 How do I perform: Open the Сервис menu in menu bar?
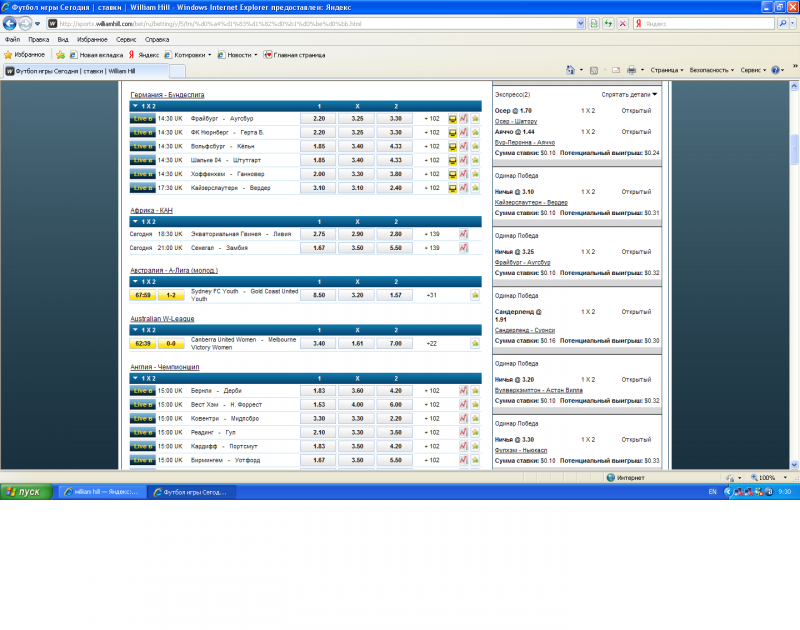(x=126, y=39)
